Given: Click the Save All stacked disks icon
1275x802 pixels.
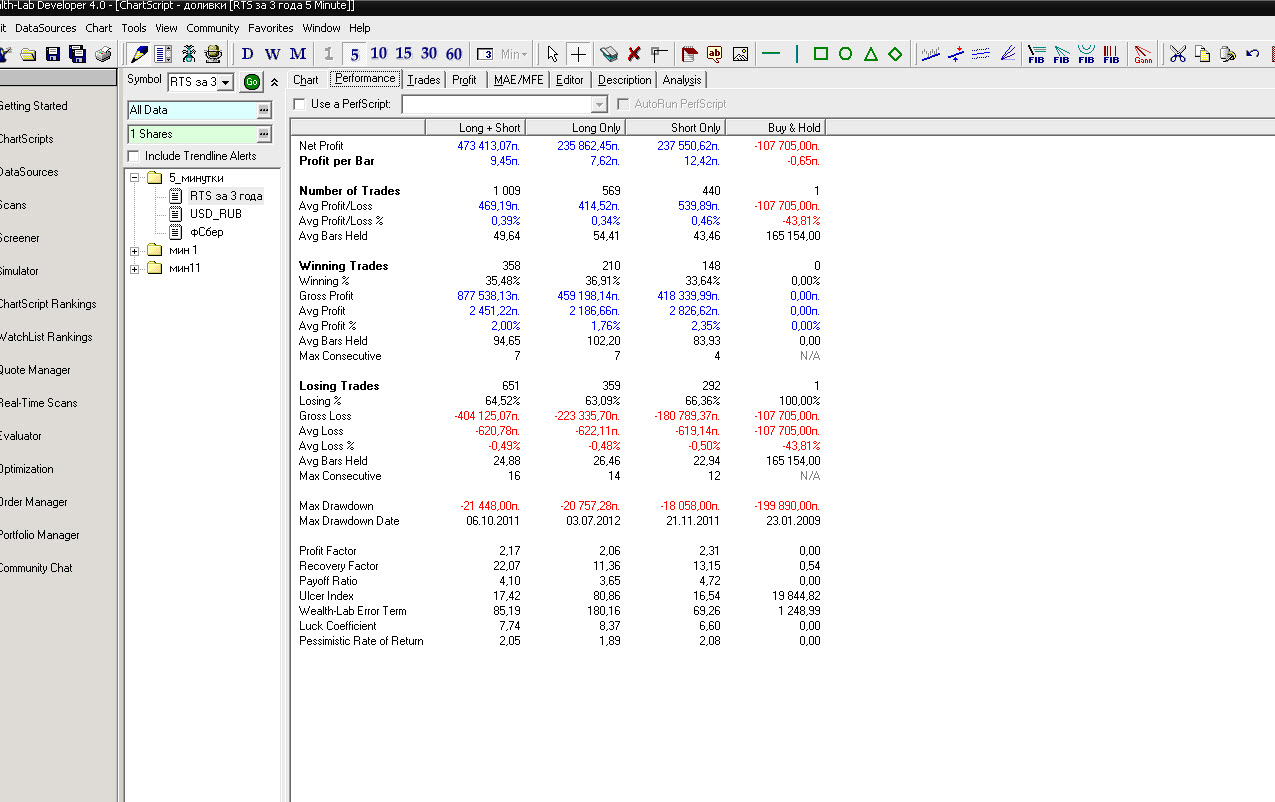Looking at the screenshot, I should [x=78, y=54].
